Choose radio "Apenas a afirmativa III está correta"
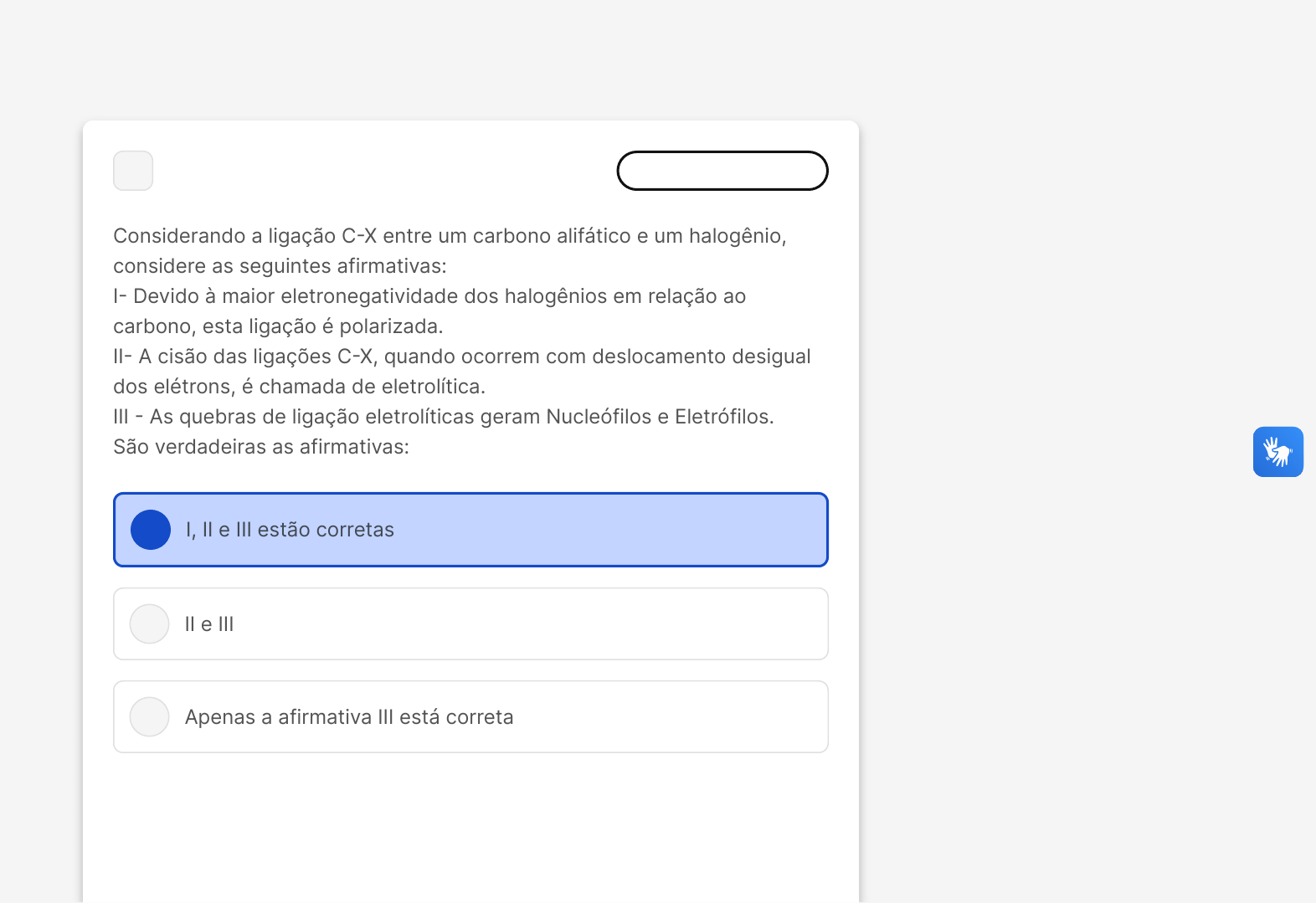This screenshot has height=903, width=1316. (150, 717)
